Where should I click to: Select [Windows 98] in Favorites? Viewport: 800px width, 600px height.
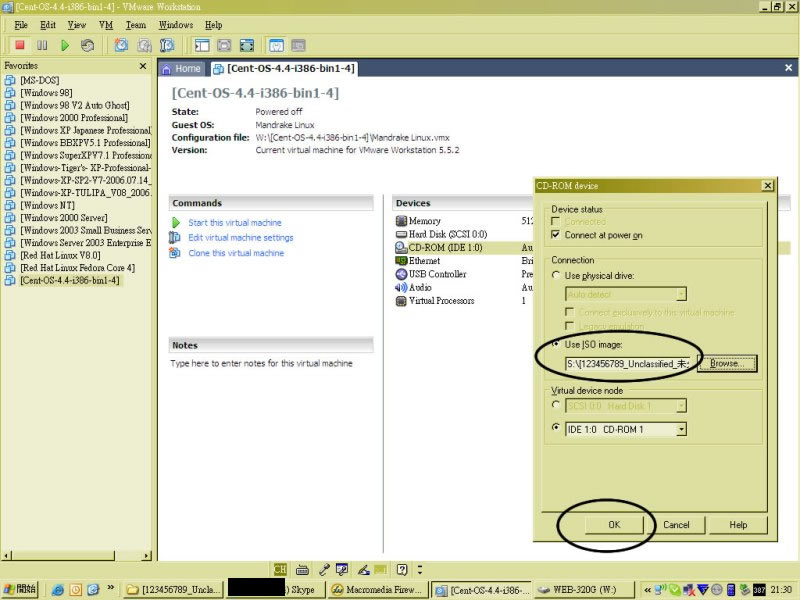(x=46, y=93)
